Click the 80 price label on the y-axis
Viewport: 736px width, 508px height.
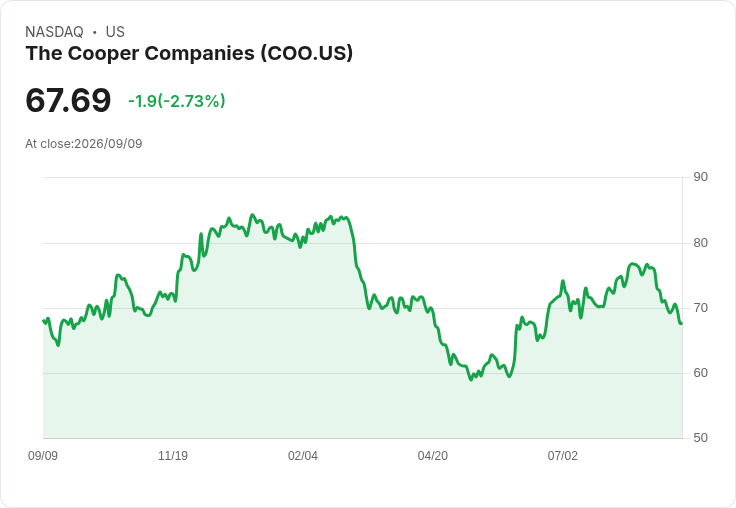[700, 243]
